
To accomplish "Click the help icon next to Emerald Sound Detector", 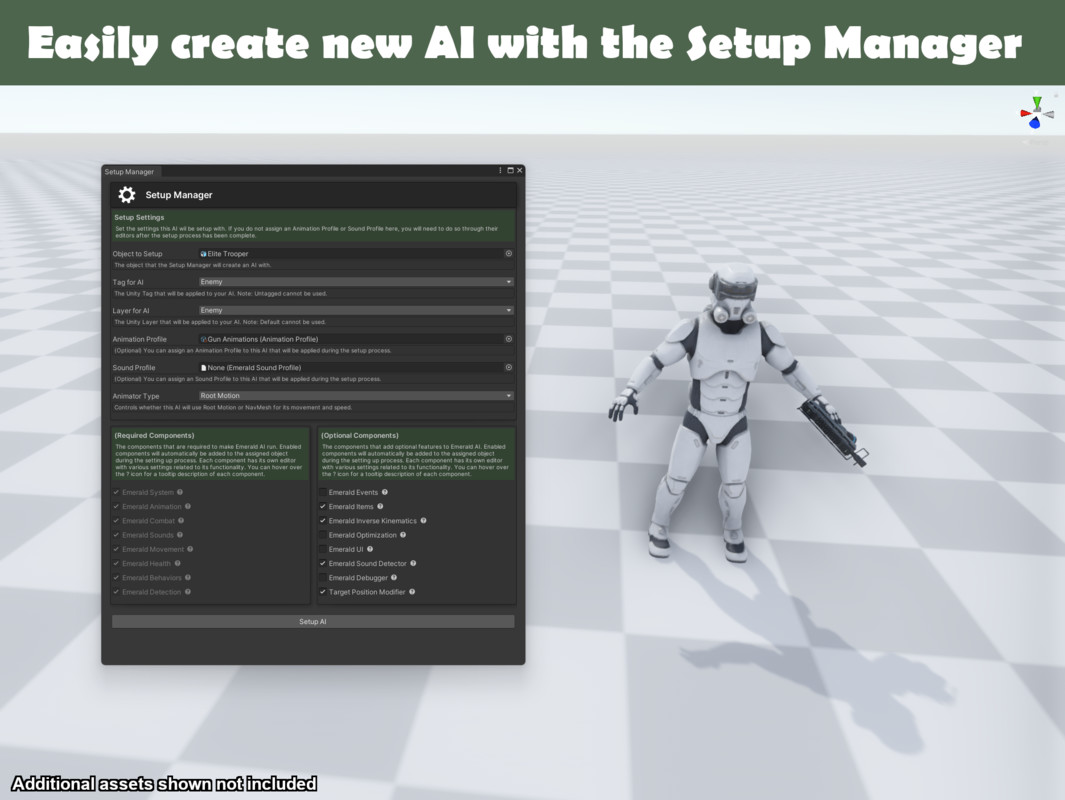I will click(x=414, y=564).
